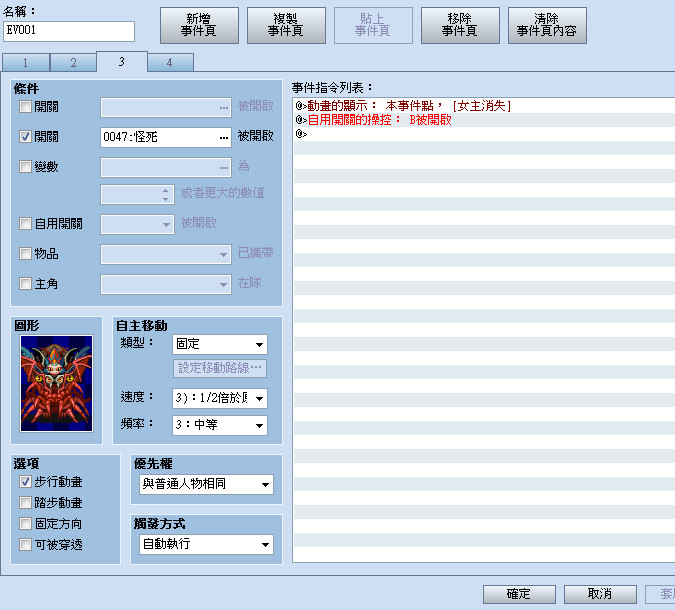Cancel with the 取消 button
675x610 pixels.
click(600, 594)
